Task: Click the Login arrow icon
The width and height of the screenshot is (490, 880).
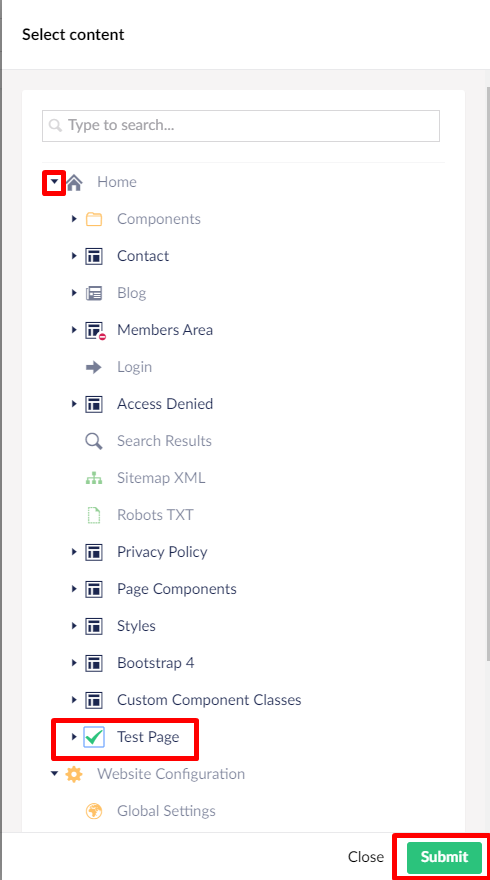Action: 94,367
